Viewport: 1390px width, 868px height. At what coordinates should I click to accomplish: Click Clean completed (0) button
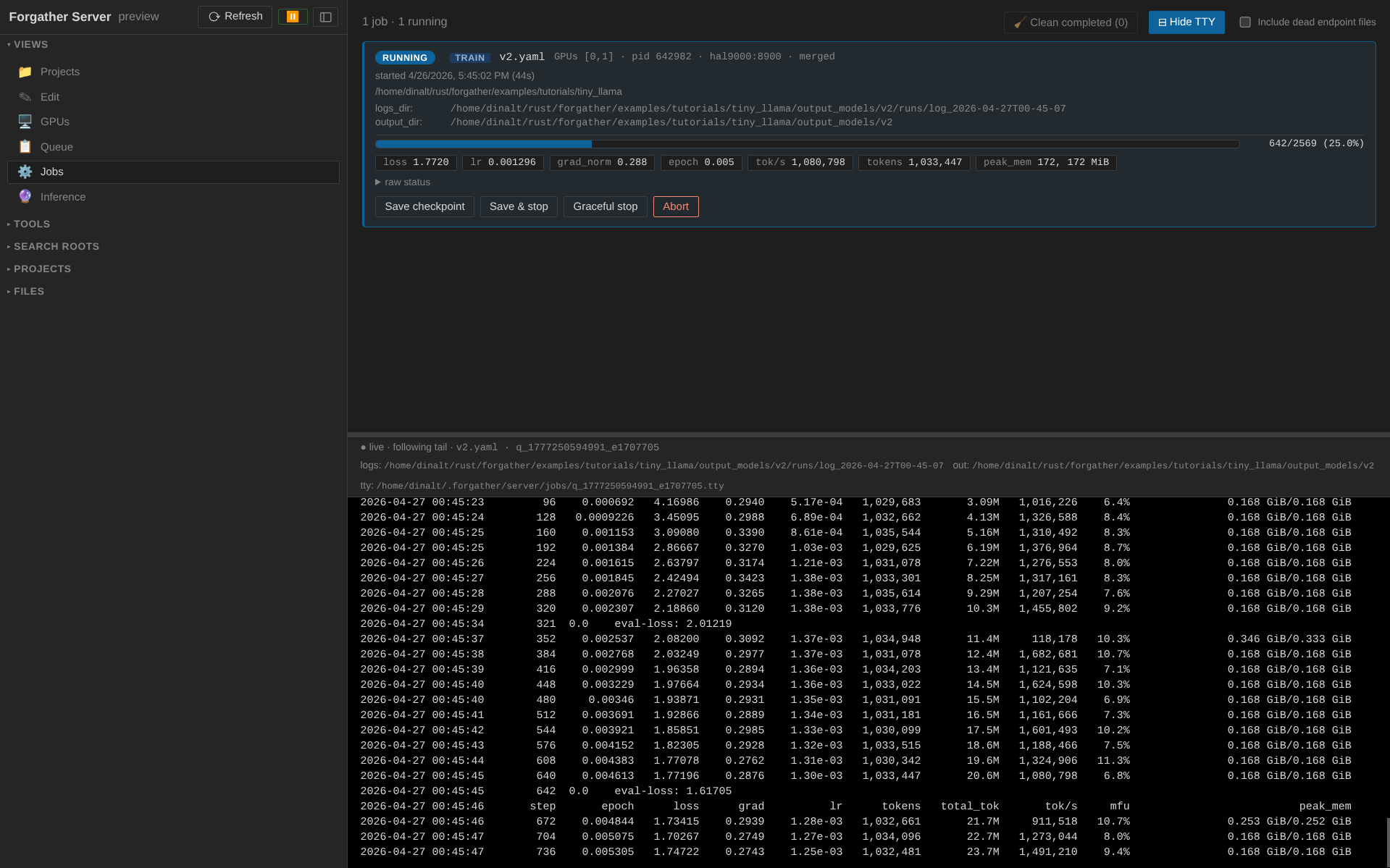pos(1071,22)
